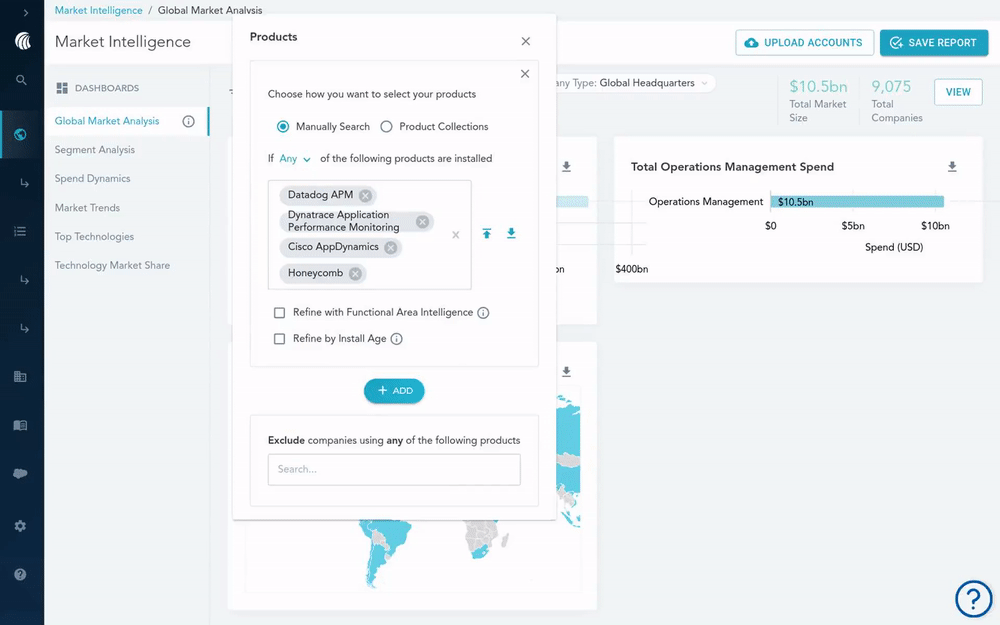Image resolution: width=1000 pixels, height=625 pixels.
Task: Download the map chart behind the dialog
Action: click(x=566, y=372)
